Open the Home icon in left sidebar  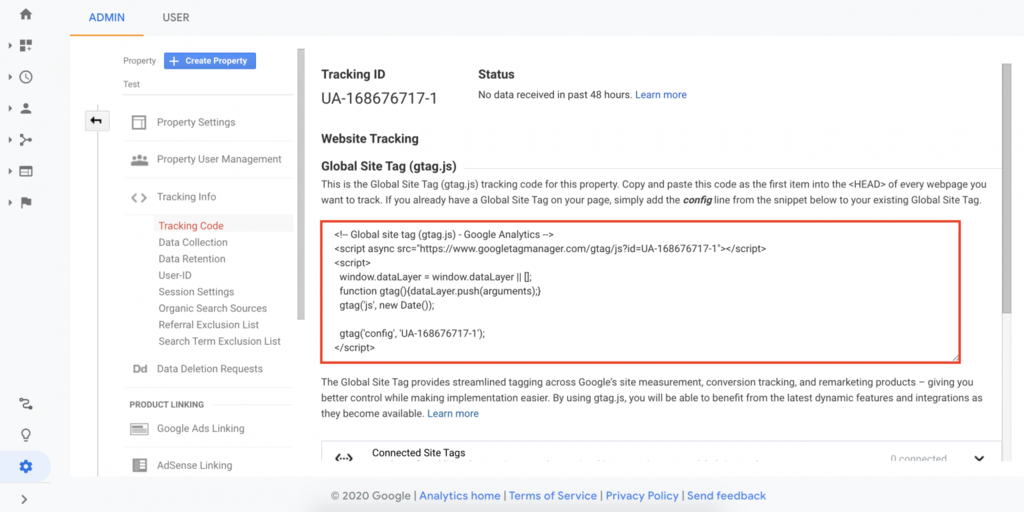26,14
